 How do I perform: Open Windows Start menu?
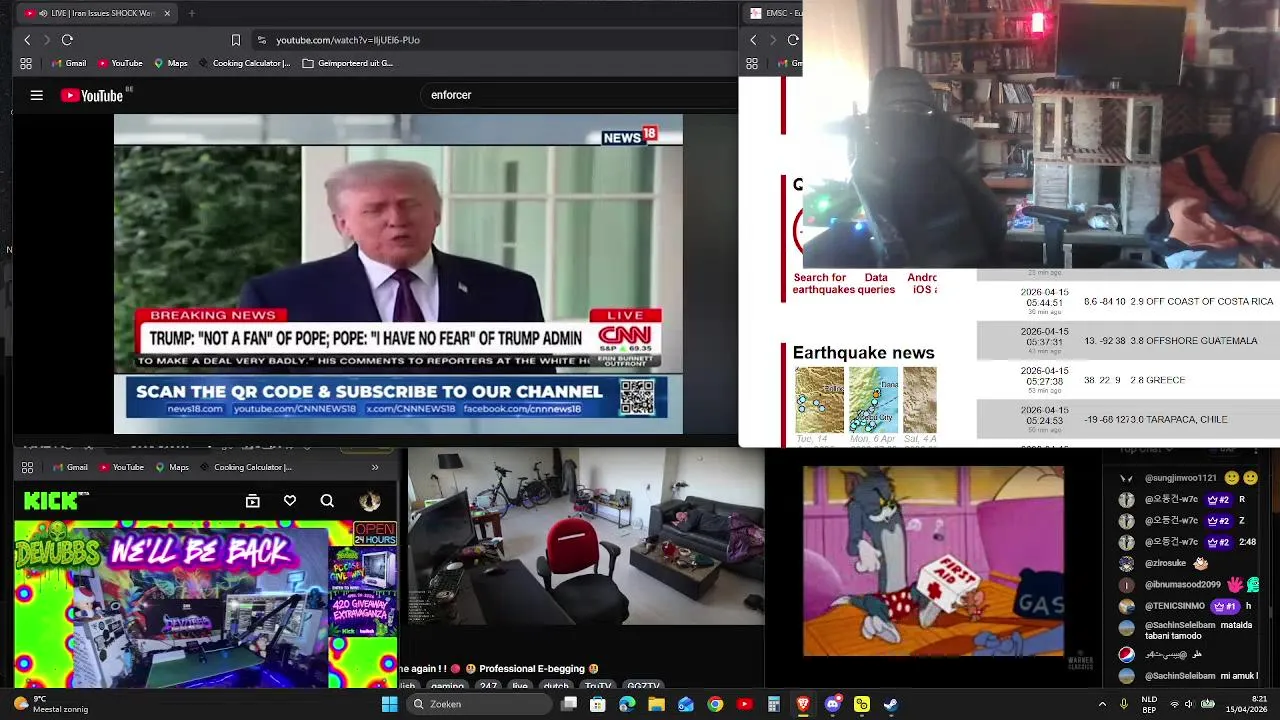point(390,704)
